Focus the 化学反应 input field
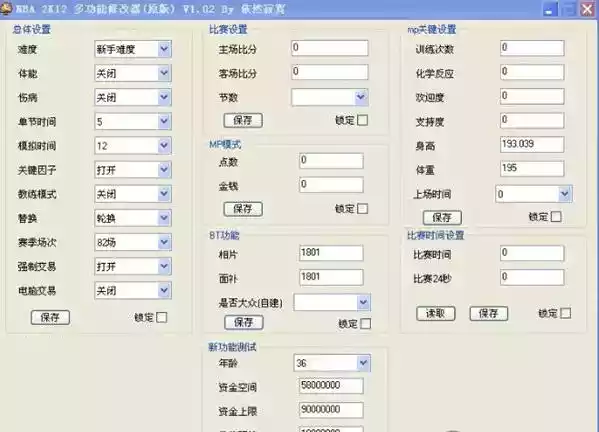The image size is (599, 432). point(532,72)
